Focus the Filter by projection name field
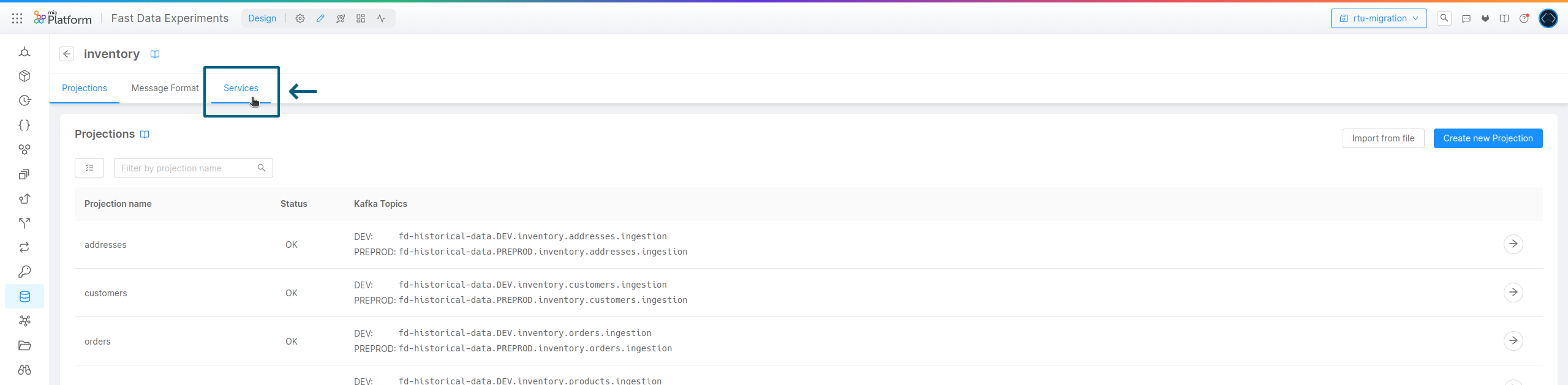Viewport: 1568px width, 385px height. (x=187, y=168)
